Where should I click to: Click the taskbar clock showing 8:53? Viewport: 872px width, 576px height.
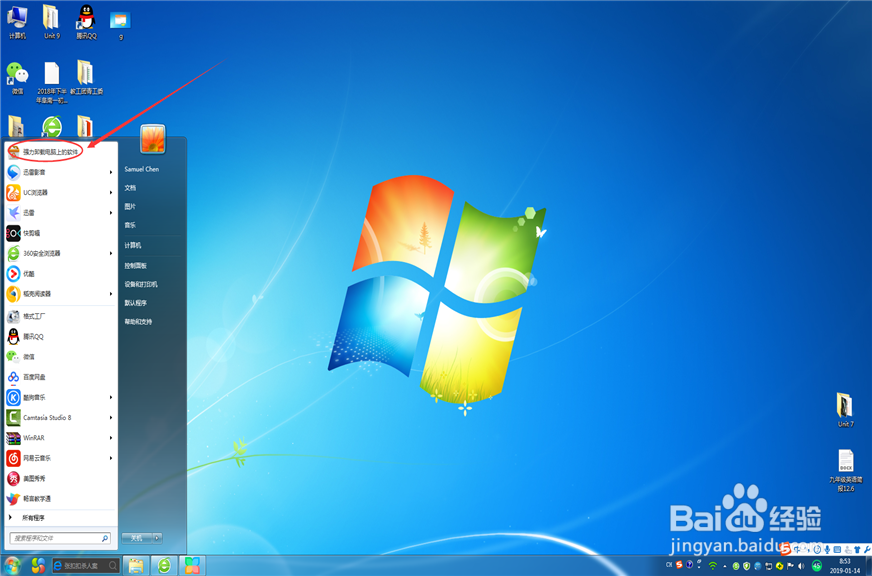pyautogui.click(x=845, y=566)
